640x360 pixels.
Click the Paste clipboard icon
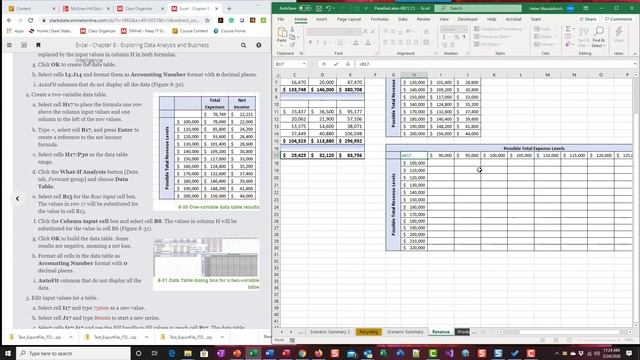point(282,33)
